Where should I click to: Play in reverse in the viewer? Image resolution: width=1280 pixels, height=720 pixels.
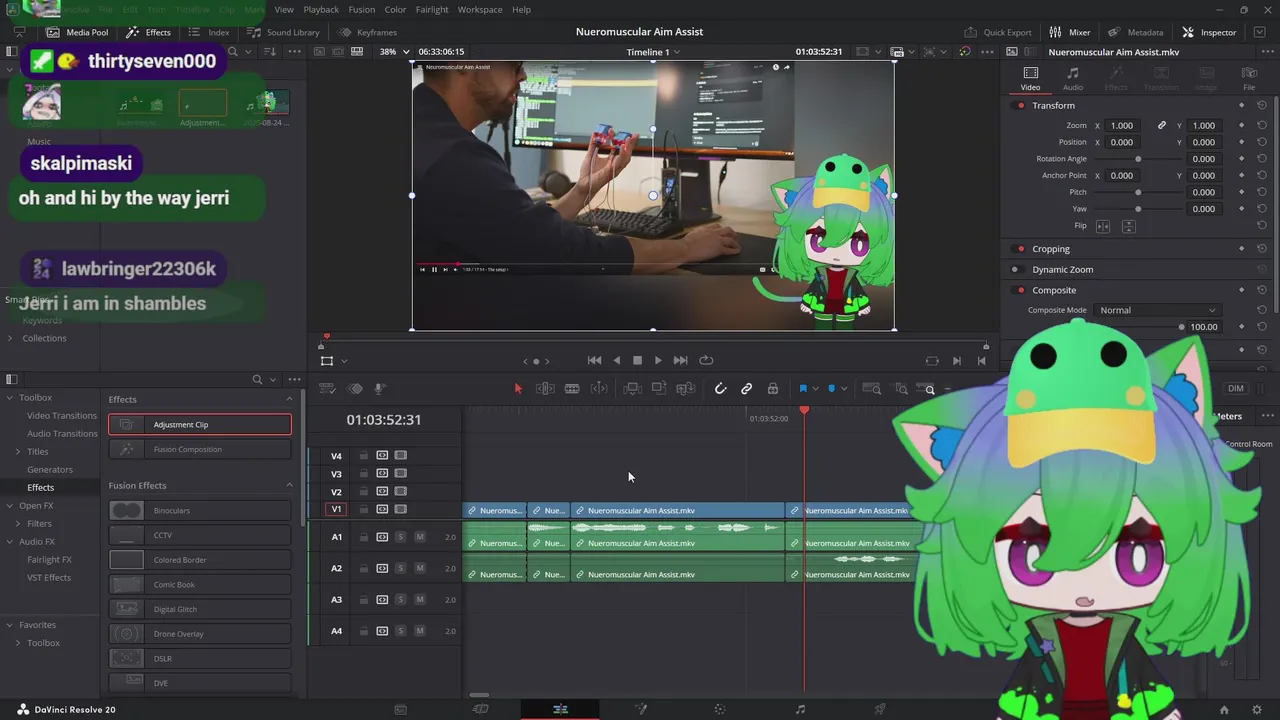point(616,360)
